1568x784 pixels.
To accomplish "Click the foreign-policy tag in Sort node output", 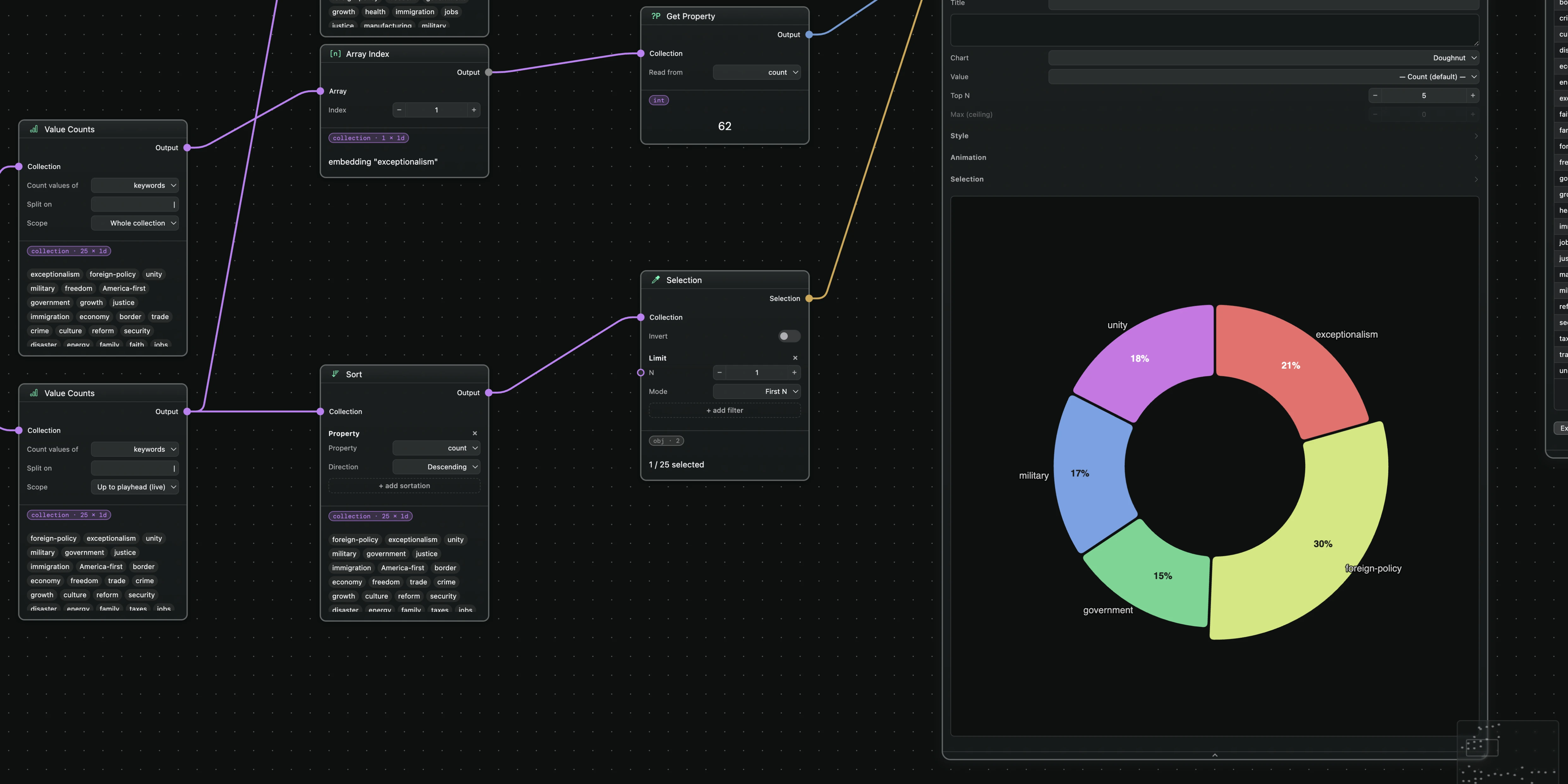I will coord(355,540).
